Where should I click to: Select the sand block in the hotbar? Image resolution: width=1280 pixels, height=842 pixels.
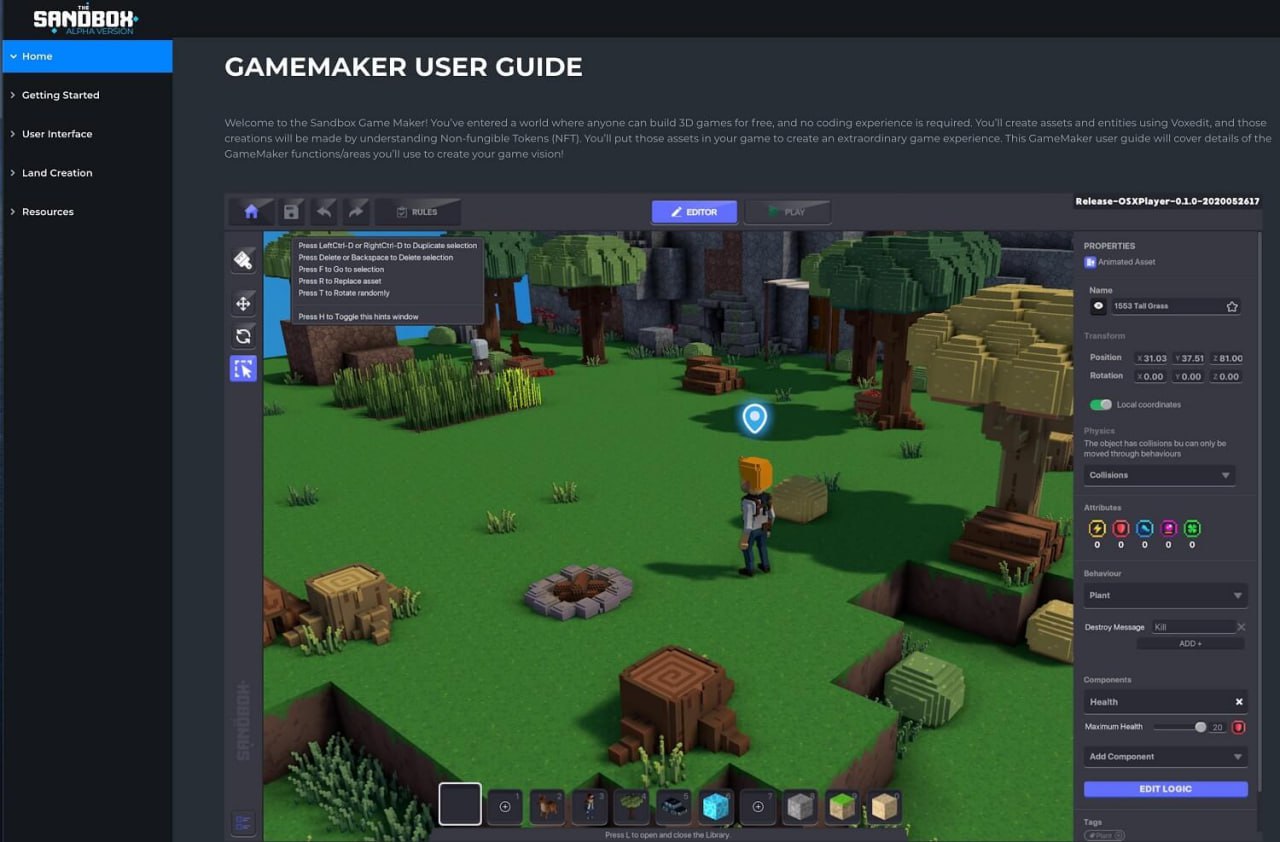pos(884,806)
